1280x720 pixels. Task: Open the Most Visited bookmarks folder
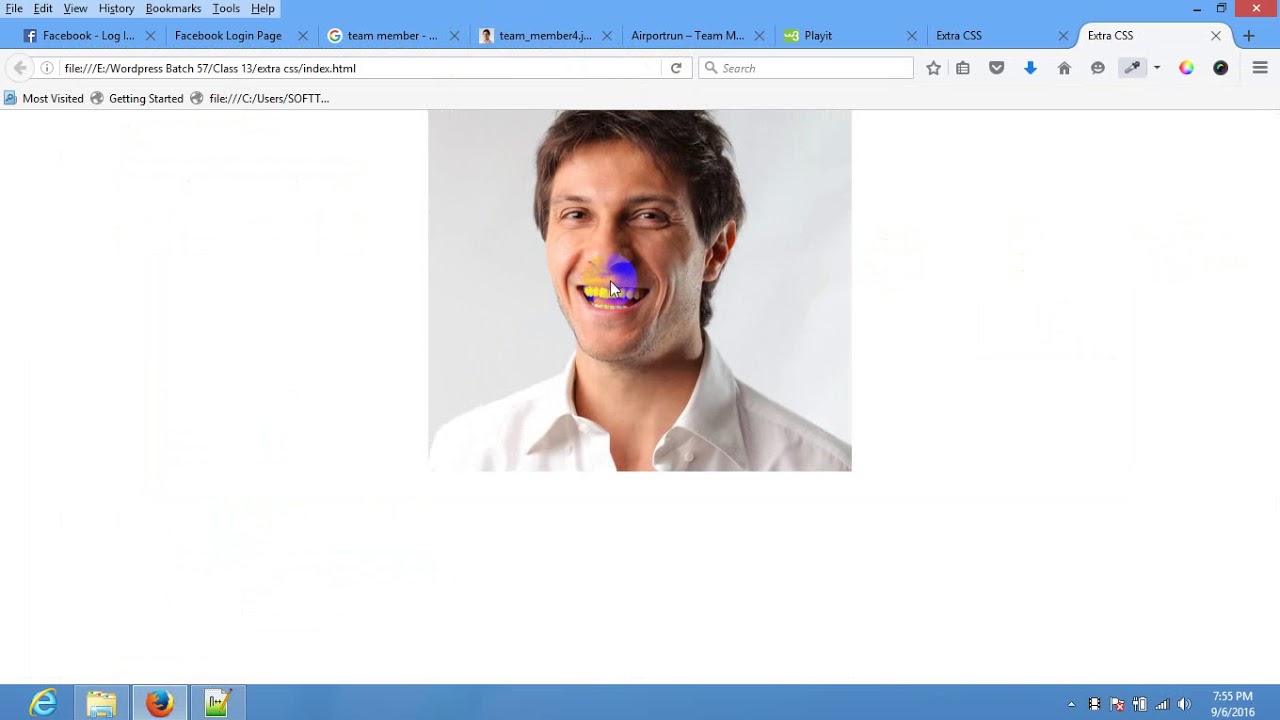point(44,98)
